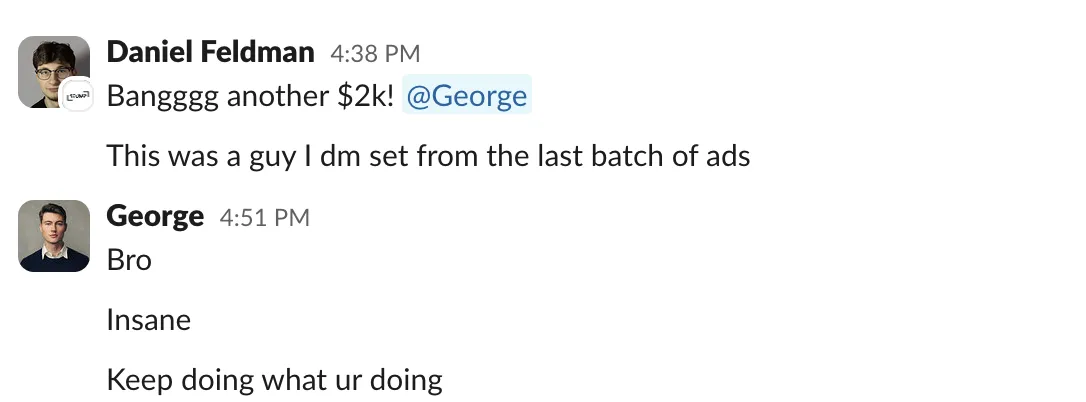Click the word "Keep" in George's message

coord(136,380)
